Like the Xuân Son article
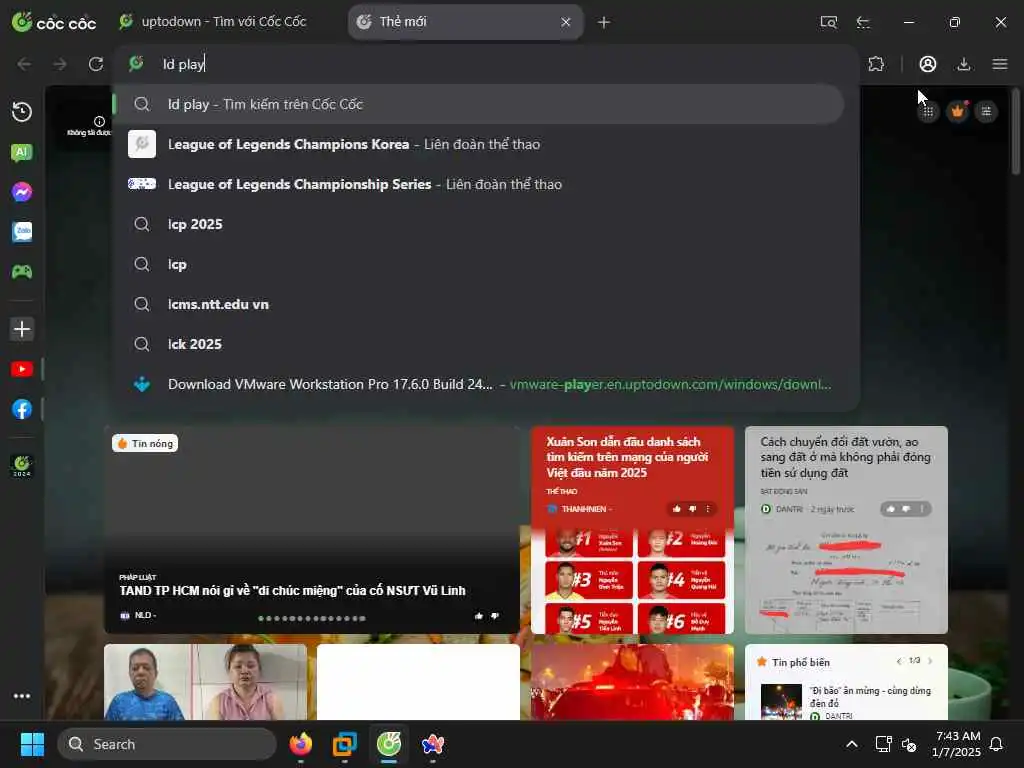This screenshot has width=1024, height=768. pos(677,509)
